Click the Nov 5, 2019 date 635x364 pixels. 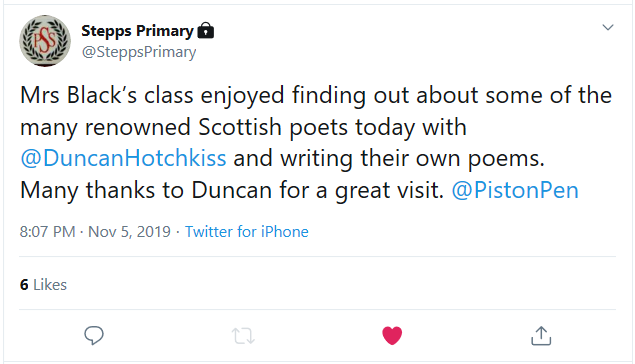pyautogui.click(x=129, y=232)
